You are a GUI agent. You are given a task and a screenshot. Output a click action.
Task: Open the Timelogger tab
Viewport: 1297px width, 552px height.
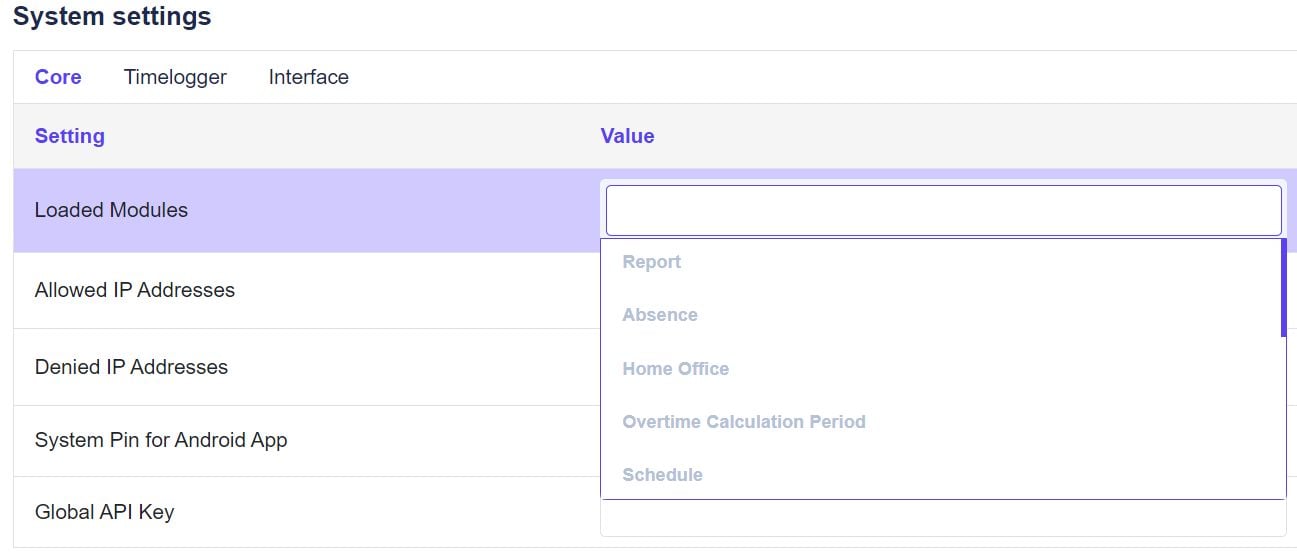click(175, 77)
